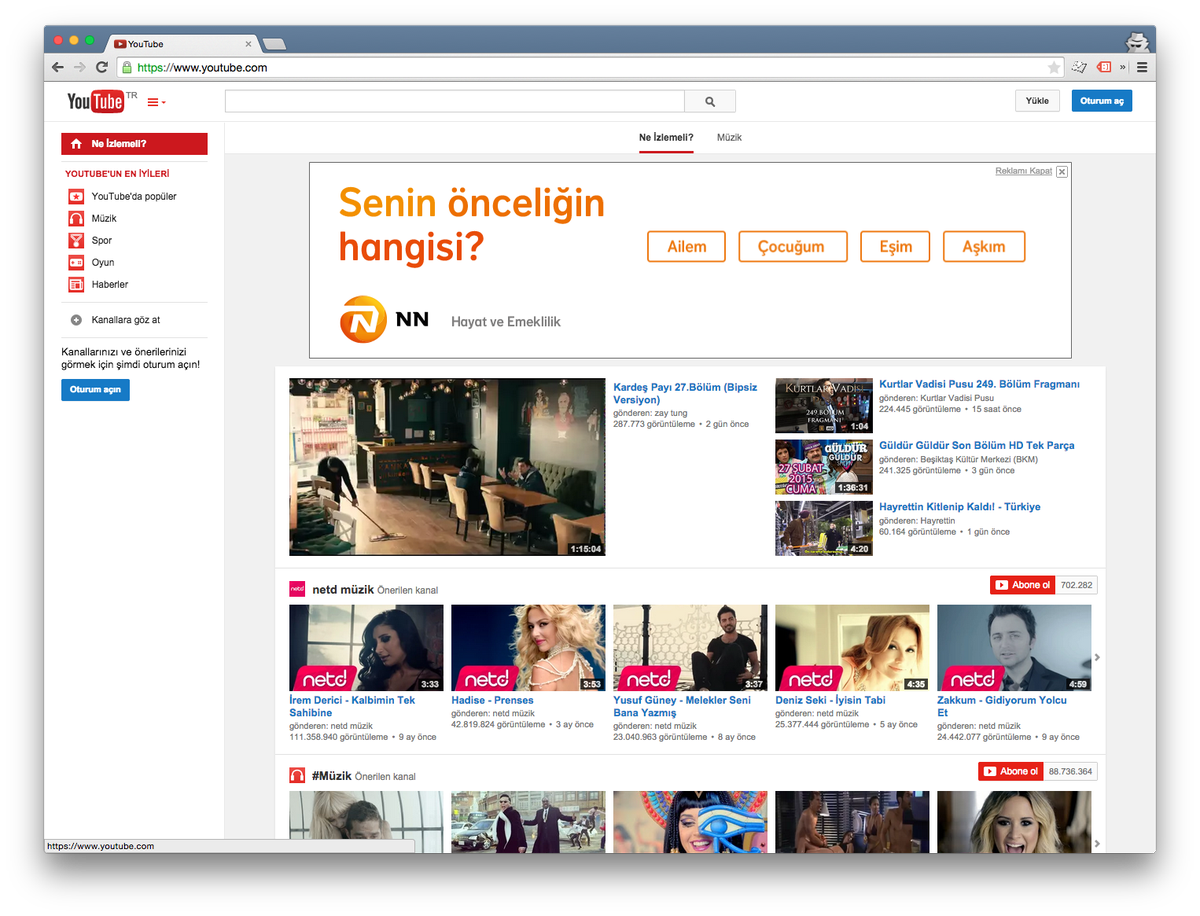Open Güldür Güldür Son Bölüm title link

pos(977,445)
